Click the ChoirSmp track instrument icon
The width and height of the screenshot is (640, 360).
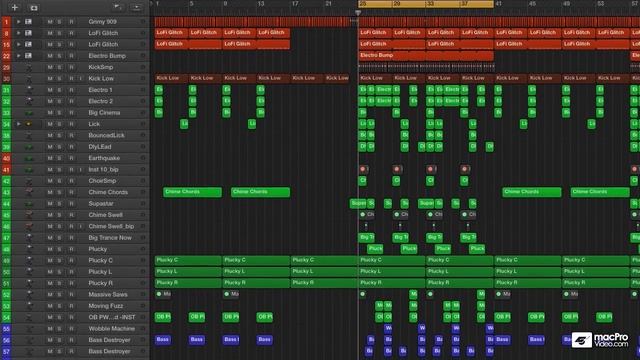29,181
